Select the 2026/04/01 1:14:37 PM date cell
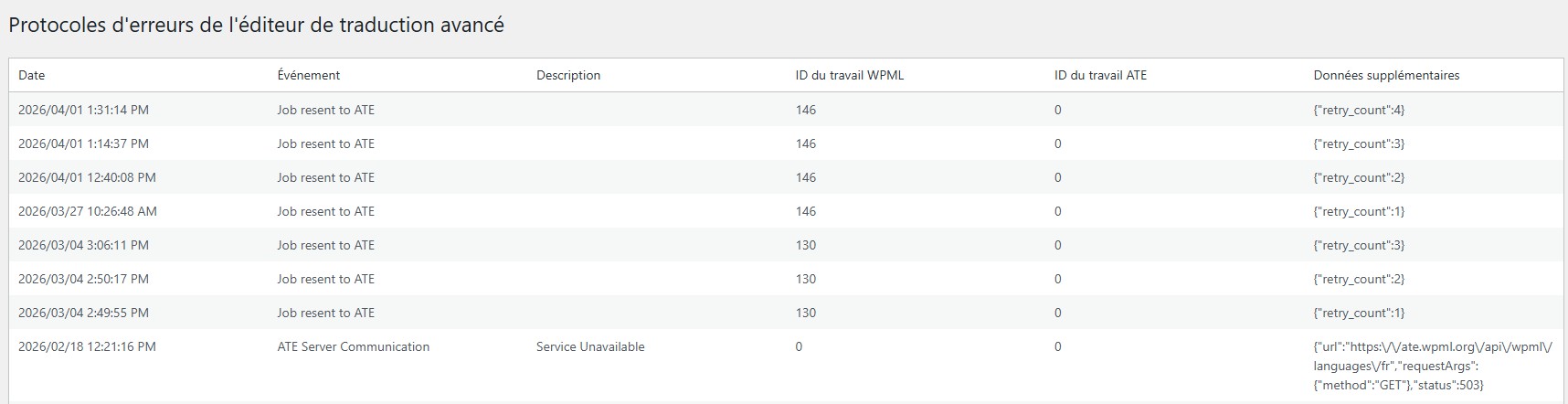This screenshot has height=404, width=1568. [83, 144]
